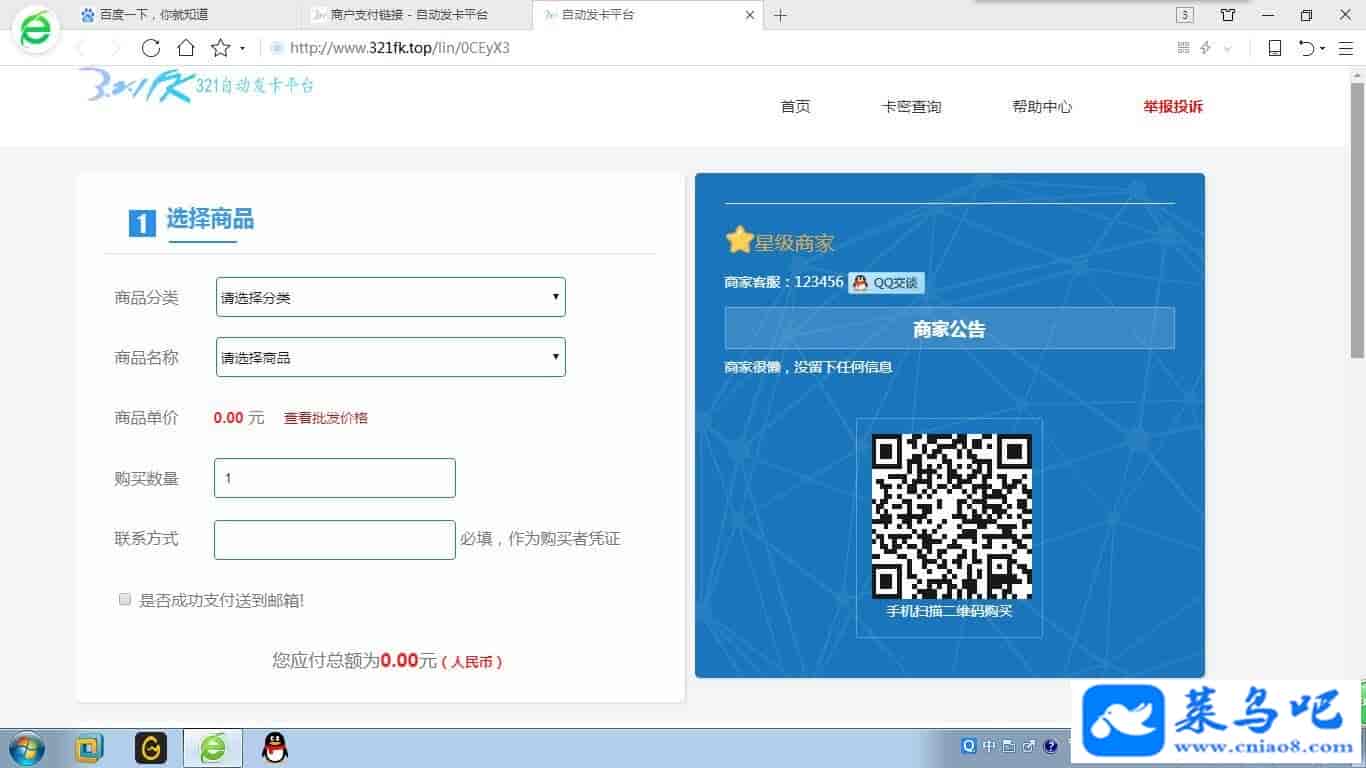The height and width of the screenshot is (768, 1366).
Task: Expand the 商品分类 dropdown
Action: 390,297
